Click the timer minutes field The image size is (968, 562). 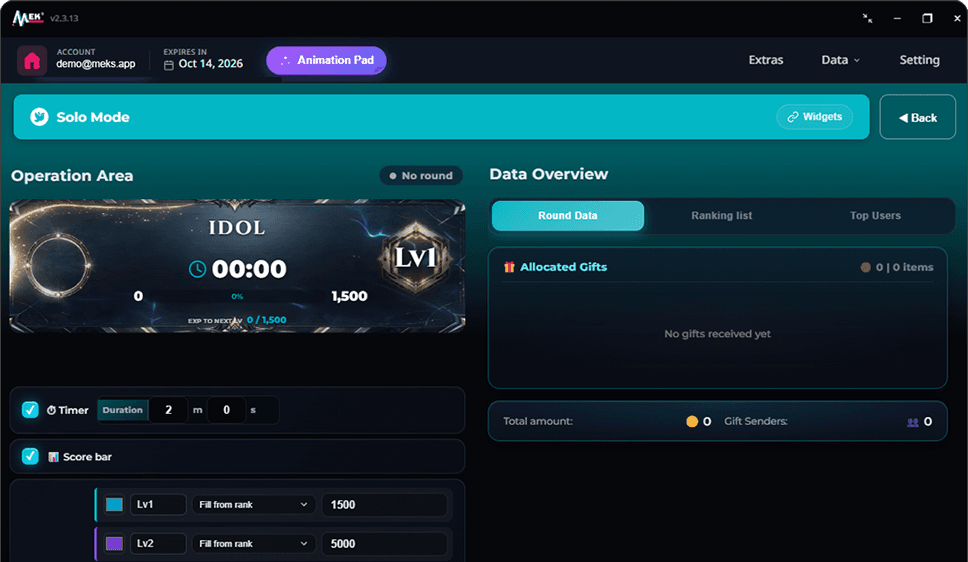click(169, 410)
